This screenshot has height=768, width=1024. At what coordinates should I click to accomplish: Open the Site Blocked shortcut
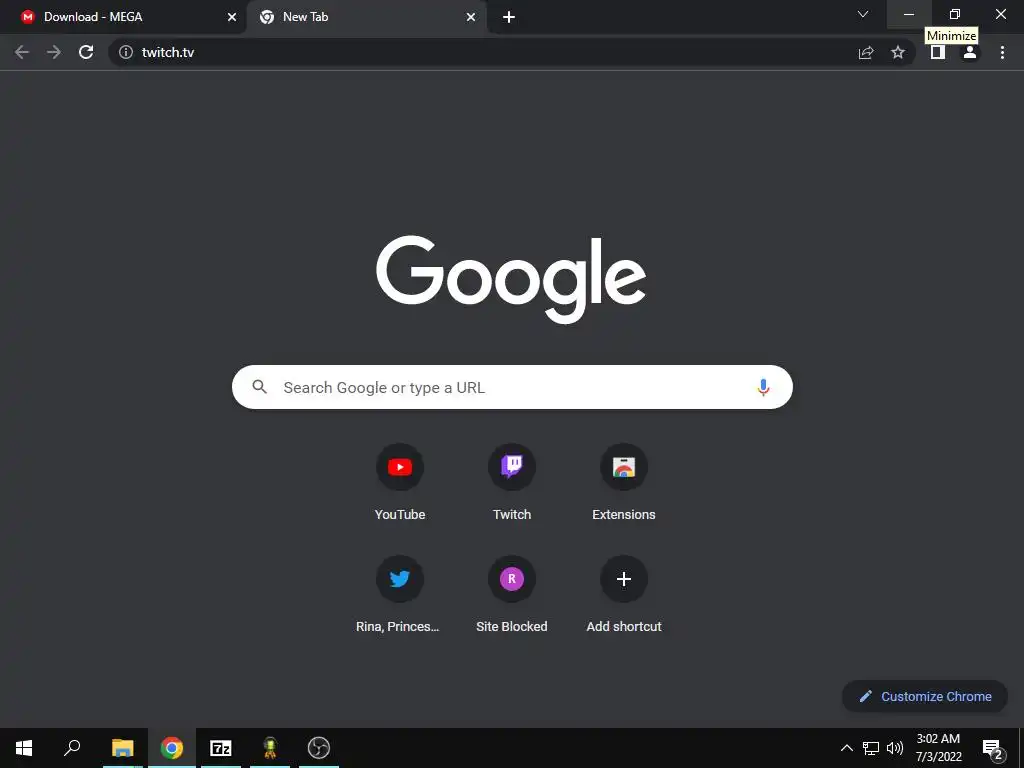pos(512,594)
